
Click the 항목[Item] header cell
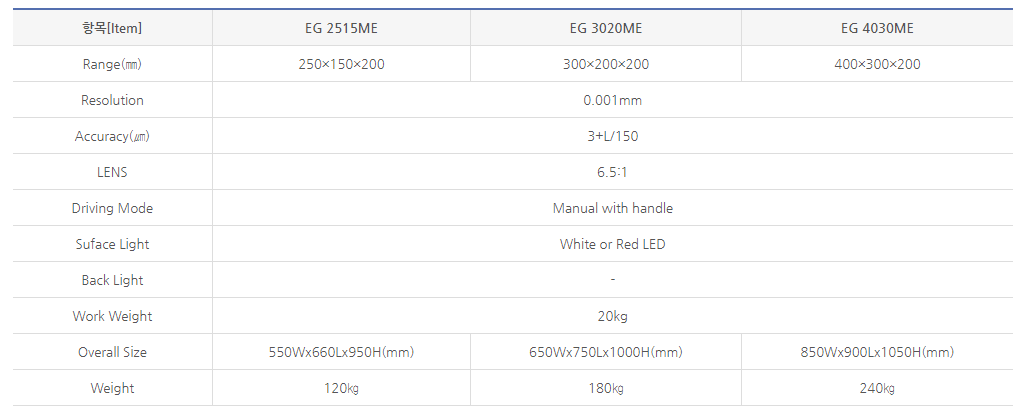pyautogui.click(x=112, y=28)
